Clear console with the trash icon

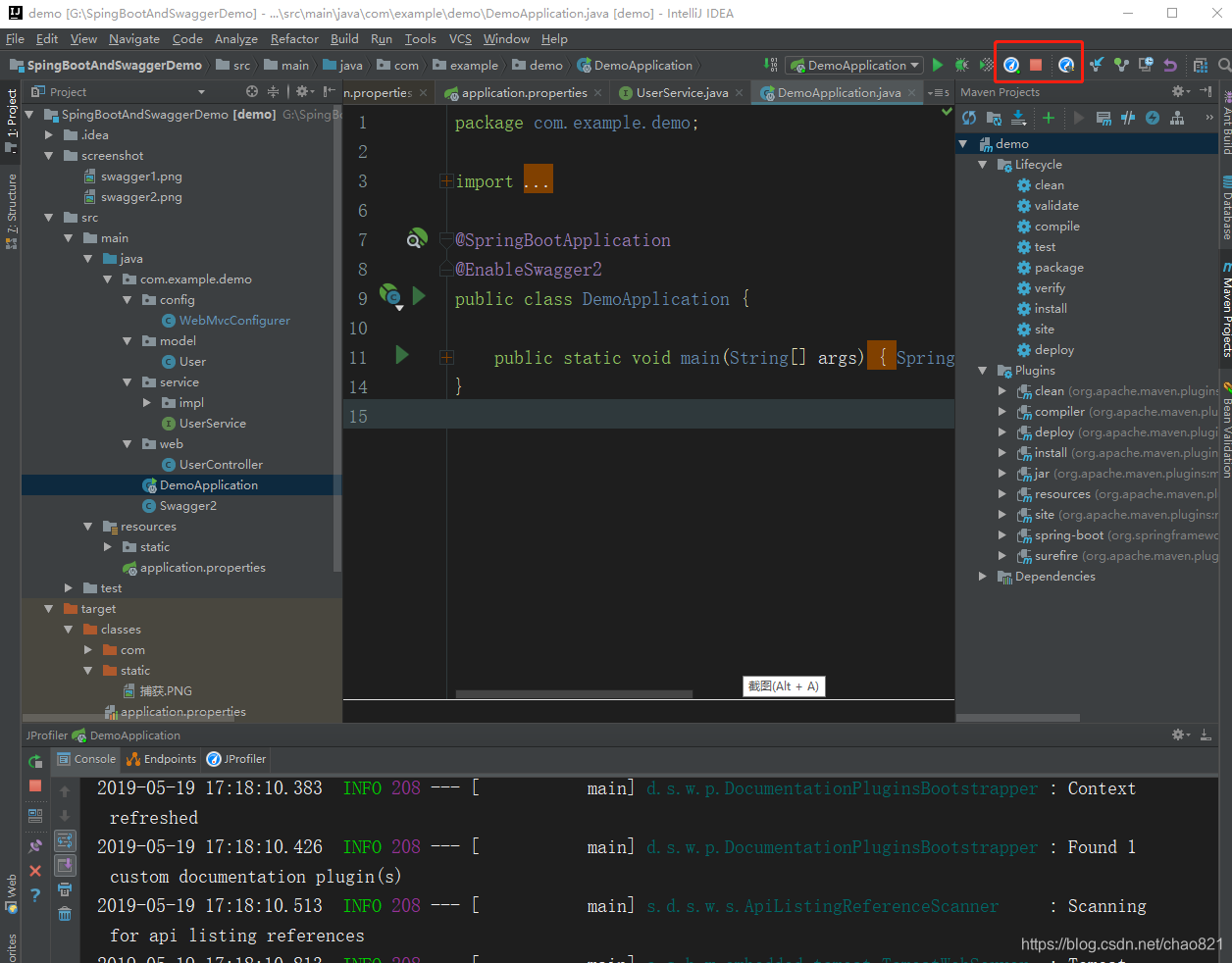click(65, 914)
